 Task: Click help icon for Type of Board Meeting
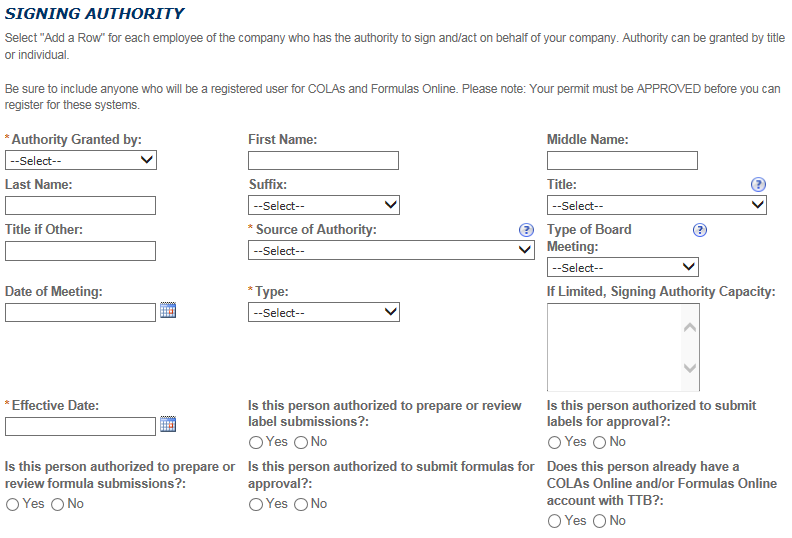(x=700, y=230)
